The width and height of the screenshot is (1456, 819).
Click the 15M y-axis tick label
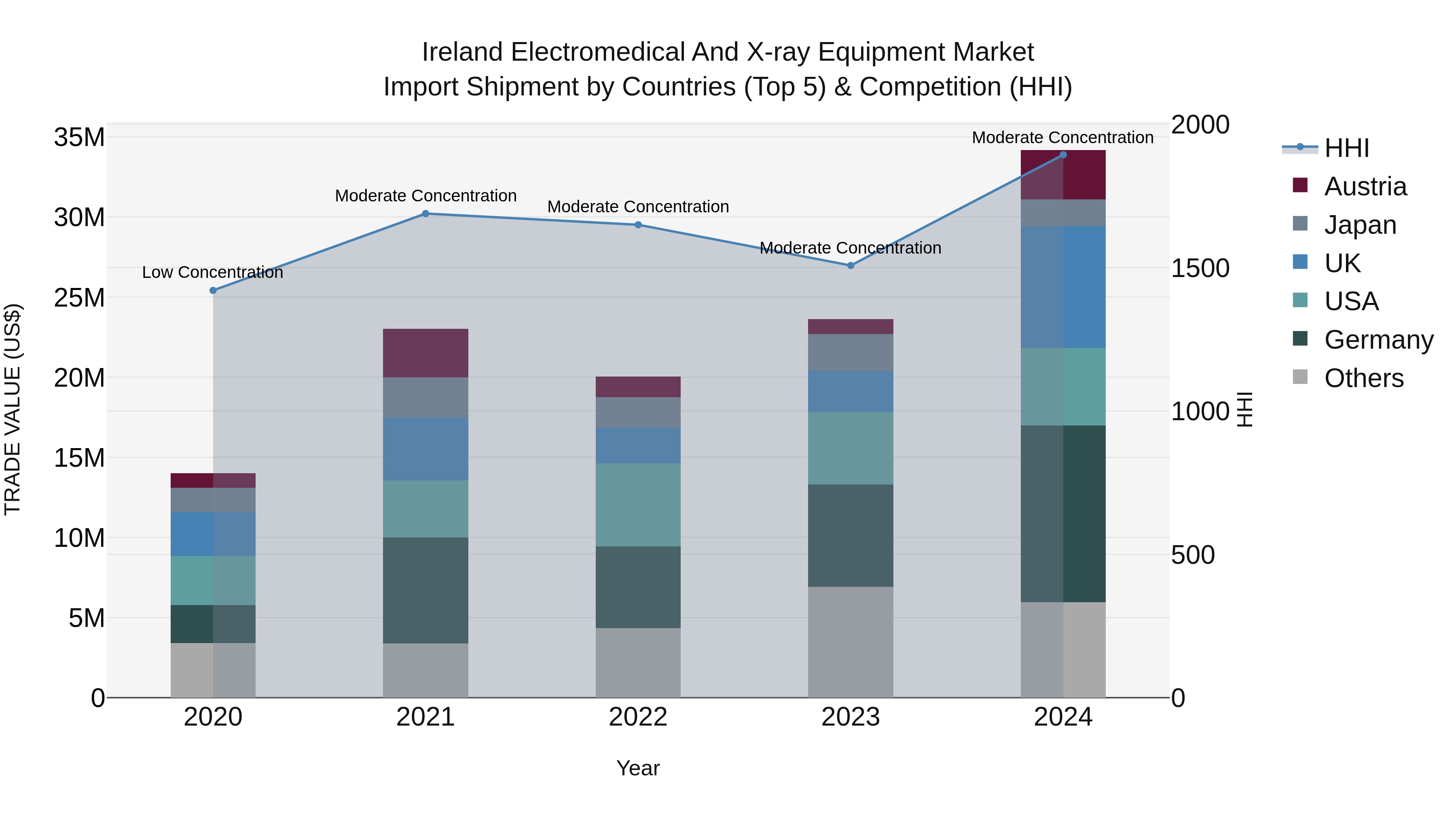79,458
